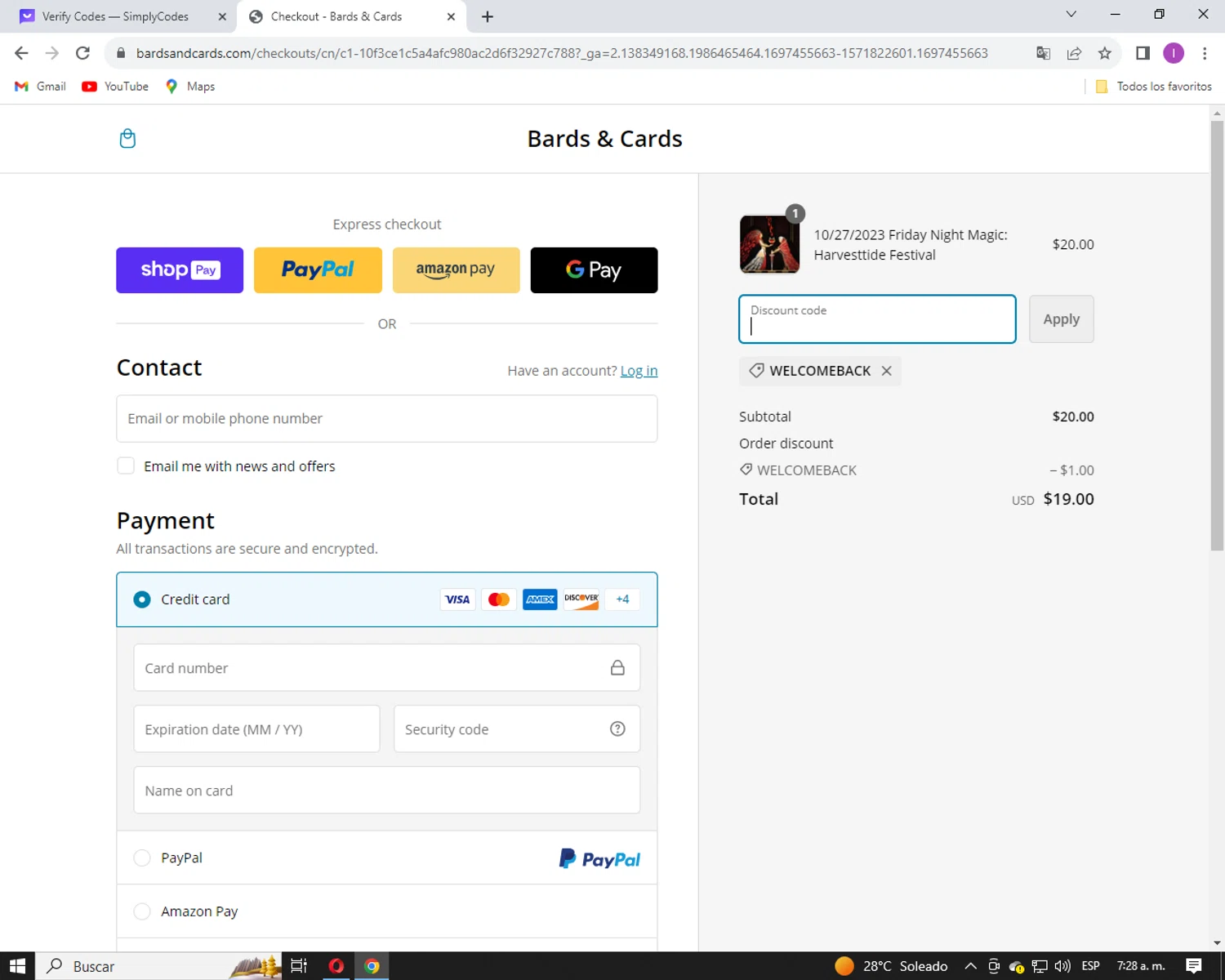Open YouTube bookmark
The image size is (1225, 980).
pyautogui.click(x=115, y=87)
